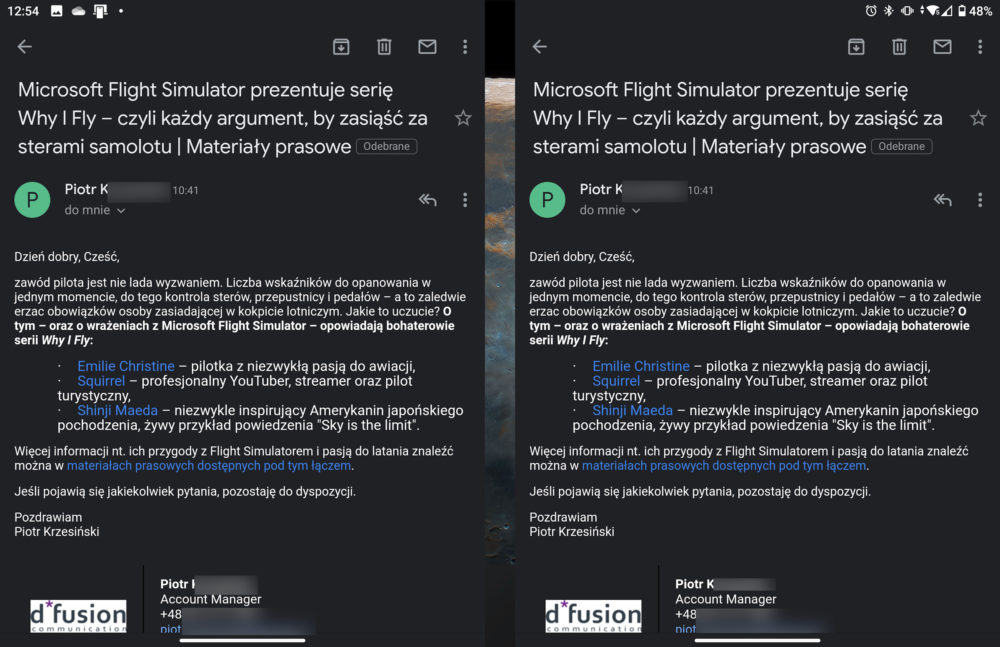Reply all in left pane message

[x=427, y=200]
